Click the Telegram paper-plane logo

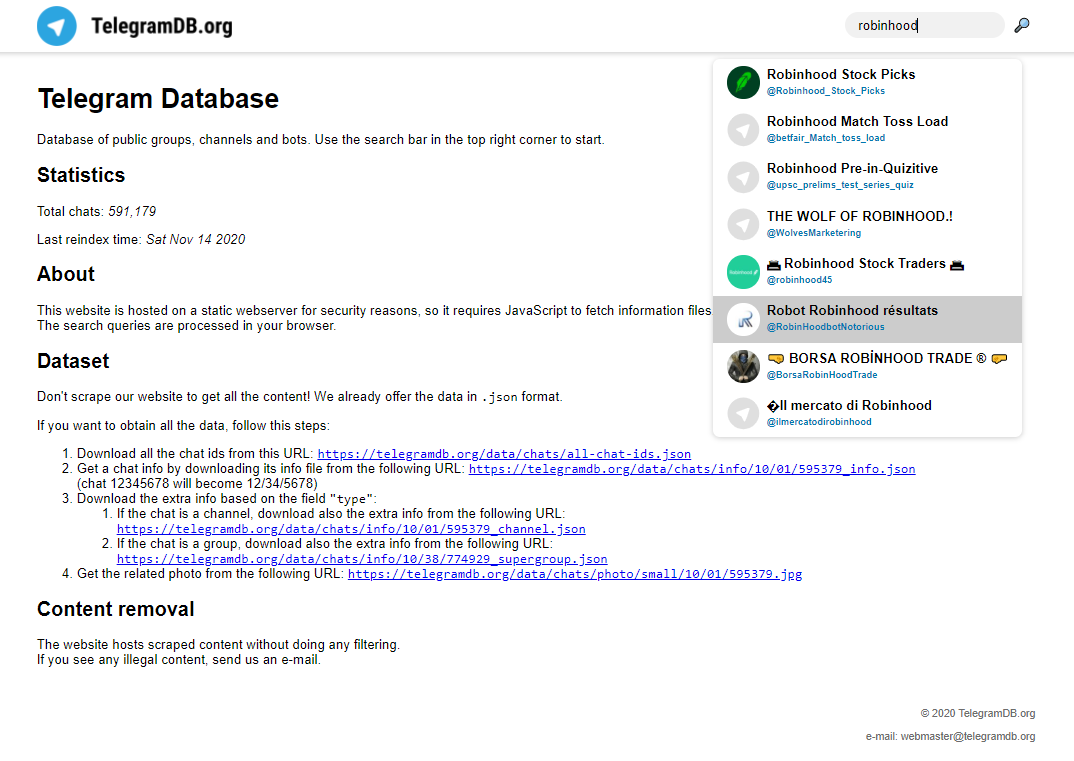click(57, 26)
